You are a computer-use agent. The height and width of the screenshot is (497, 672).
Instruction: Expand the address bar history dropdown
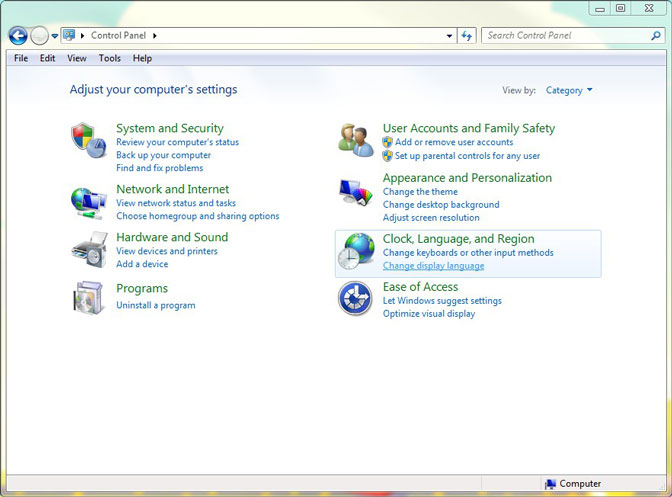(x=449, y=36)
